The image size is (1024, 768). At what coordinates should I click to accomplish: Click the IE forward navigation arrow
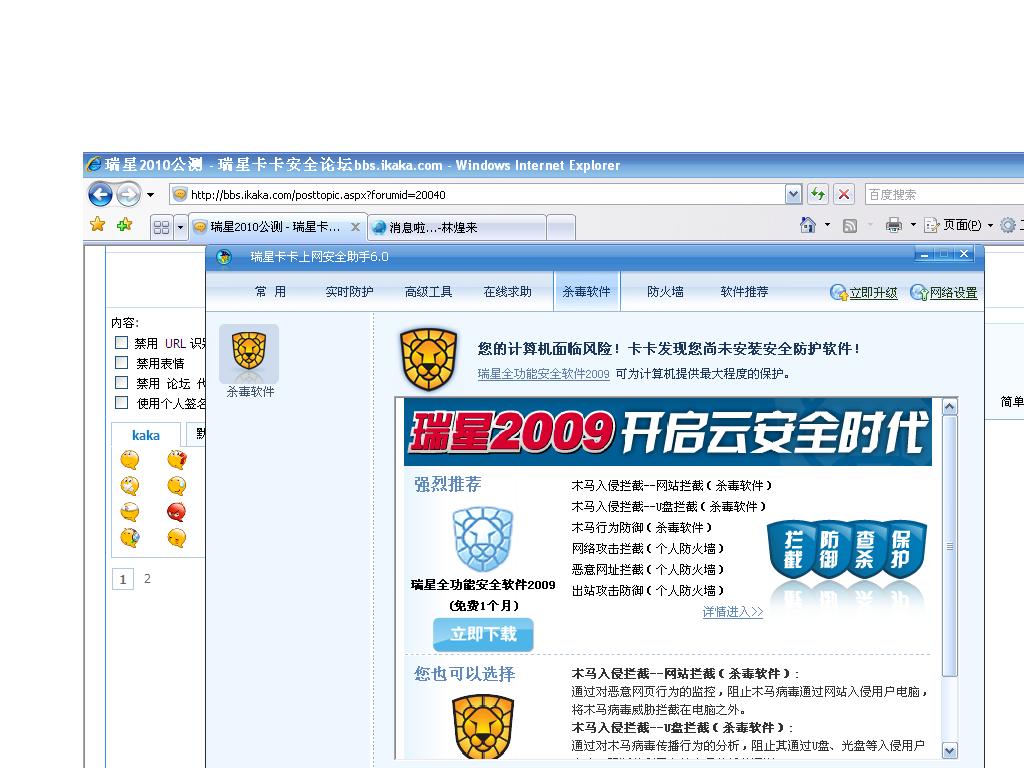point(129,194)
